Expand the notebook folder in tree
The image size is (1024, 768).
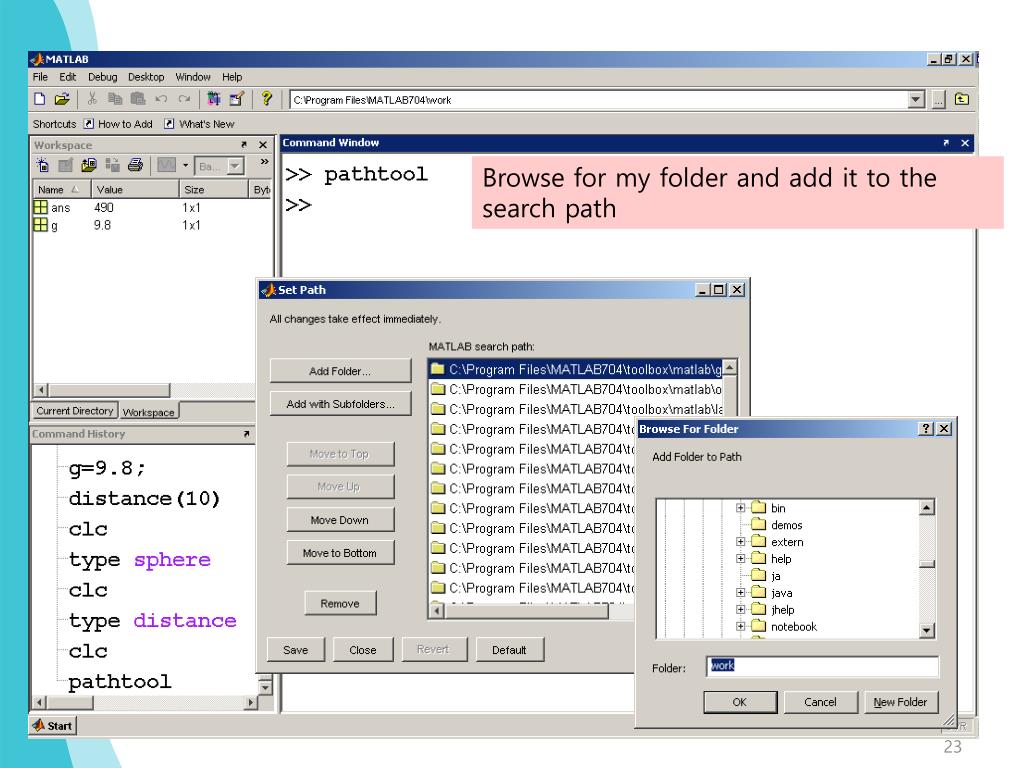[741, 626]
